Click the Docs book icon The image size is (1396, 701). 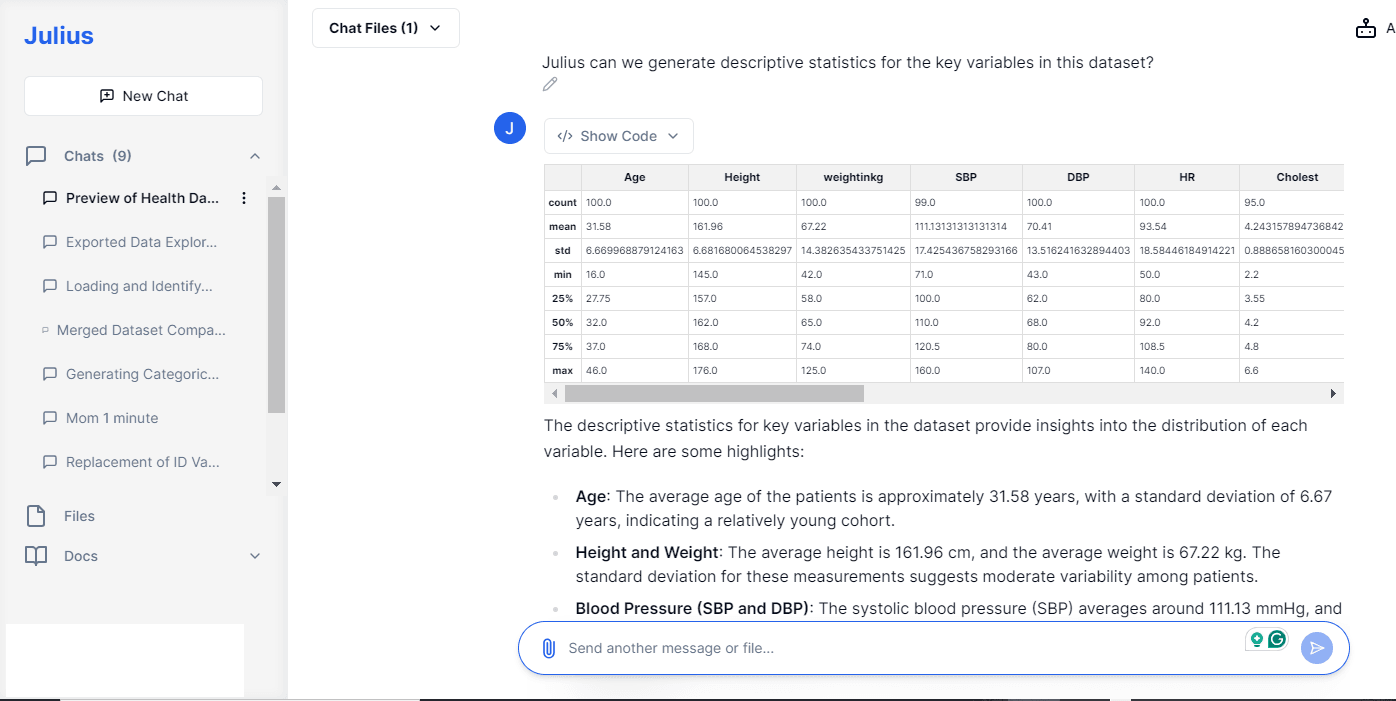click(36, 556)
